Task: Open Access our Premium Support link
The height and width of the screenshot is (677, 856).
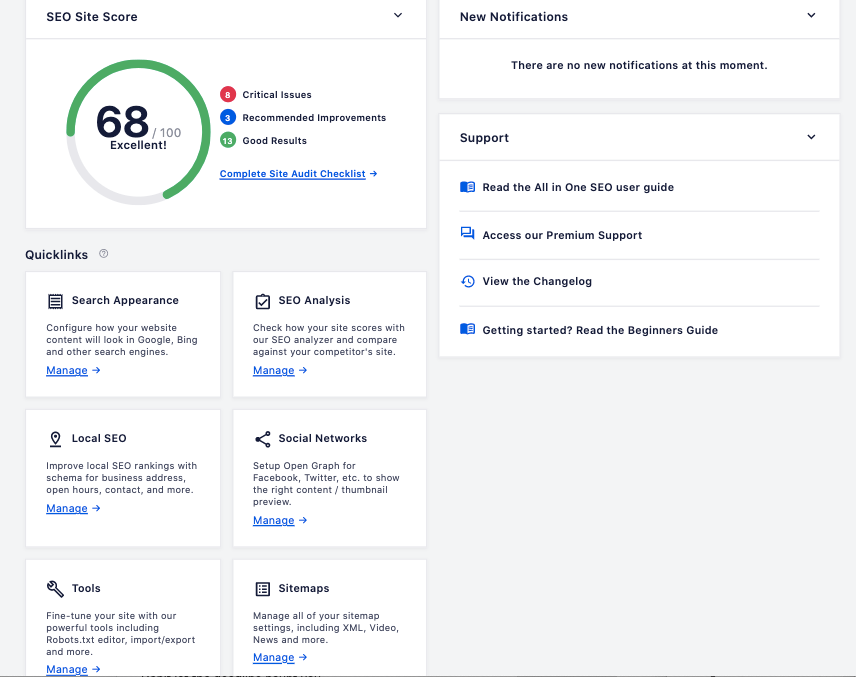Action: [562, 235]
